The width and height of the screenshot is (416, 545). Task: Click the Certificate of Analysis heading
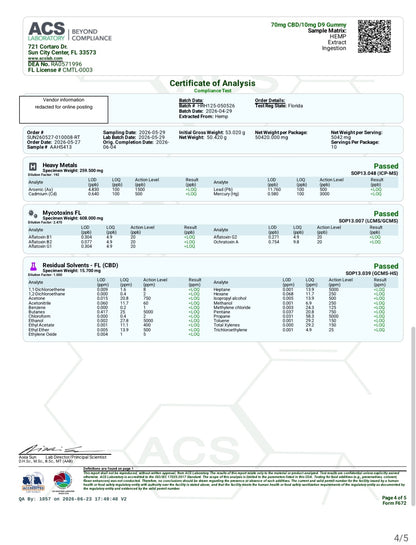[212, 83]
